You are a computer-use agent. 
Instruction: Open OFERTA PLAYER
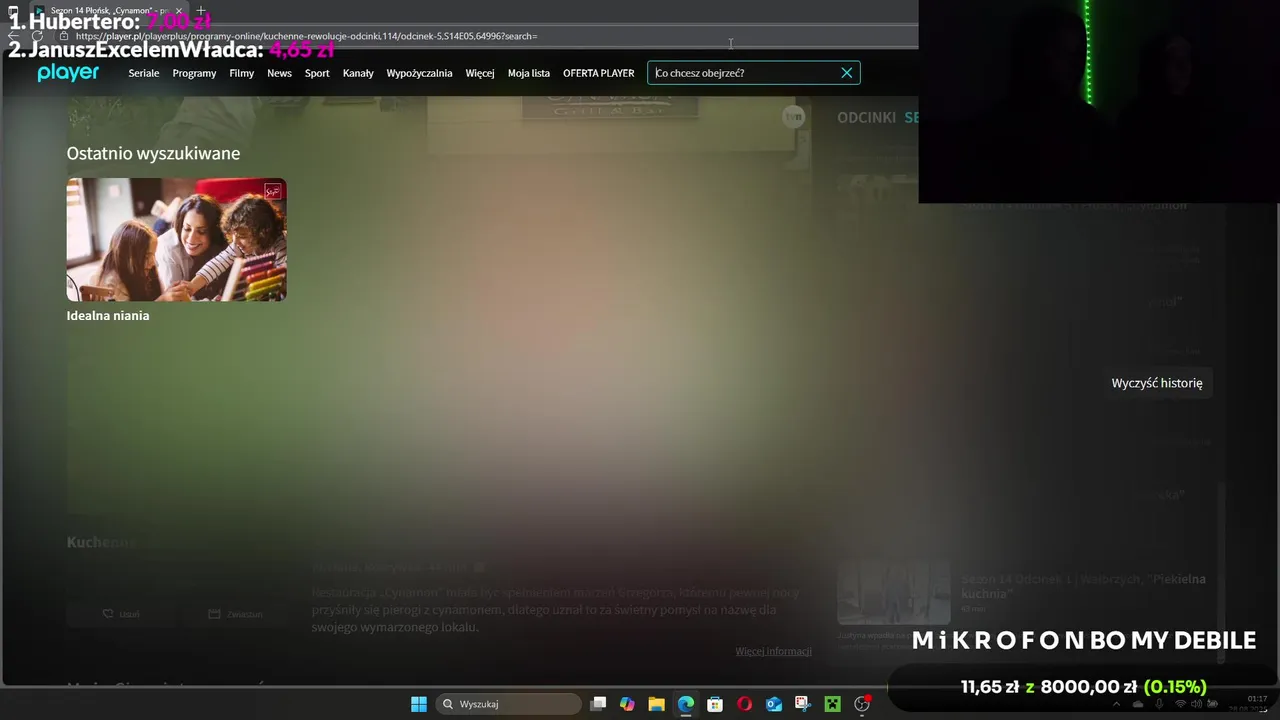(x=598, y=73)
